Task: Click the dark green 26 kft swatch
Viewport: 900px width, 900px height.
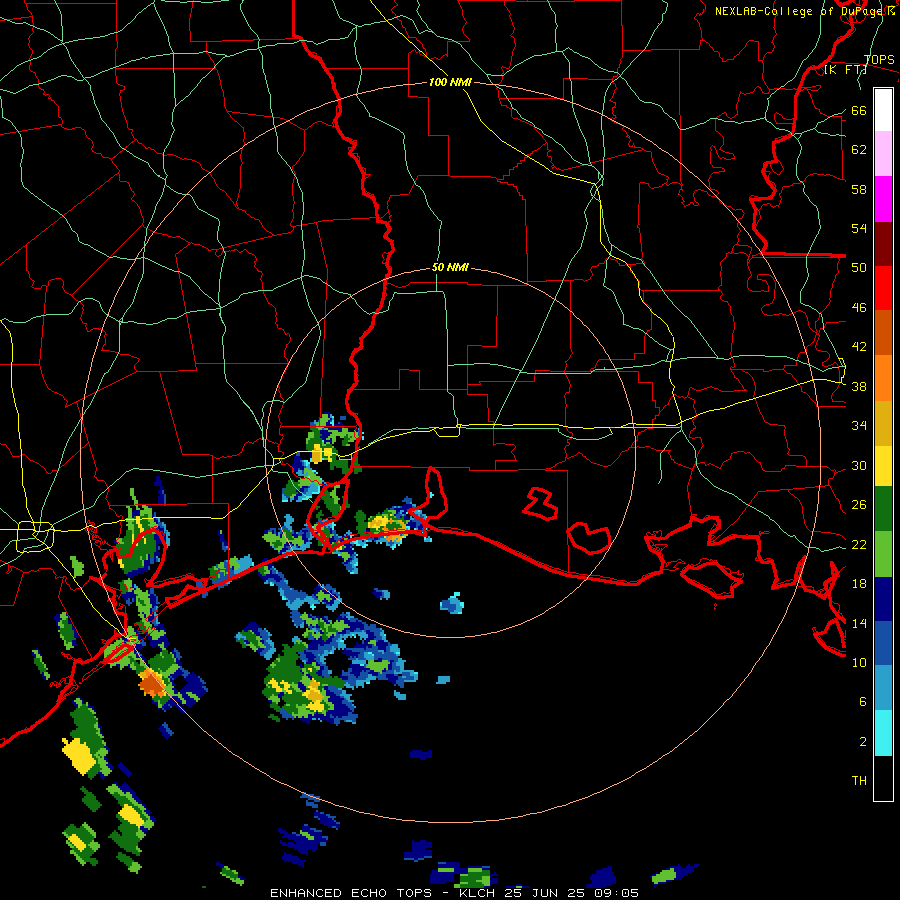Action: click(883, 509)
